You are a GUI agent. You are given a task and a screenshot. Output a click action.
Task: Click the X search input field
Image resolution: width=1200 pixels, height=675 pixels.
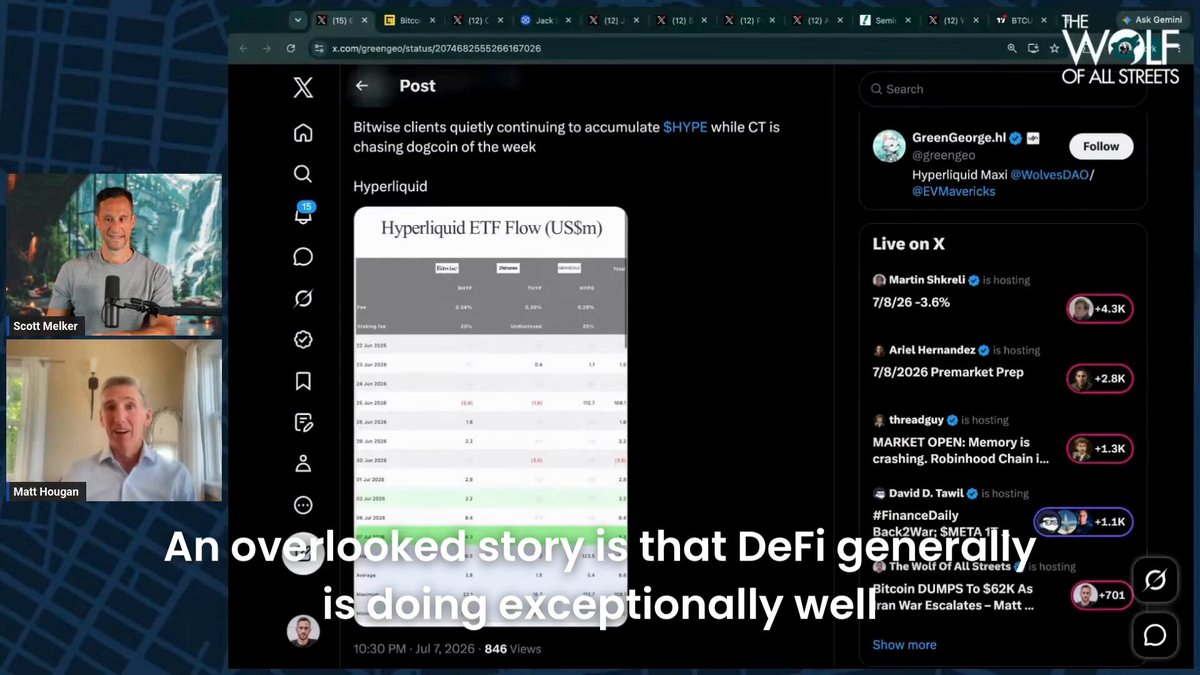coord(1003,89)
